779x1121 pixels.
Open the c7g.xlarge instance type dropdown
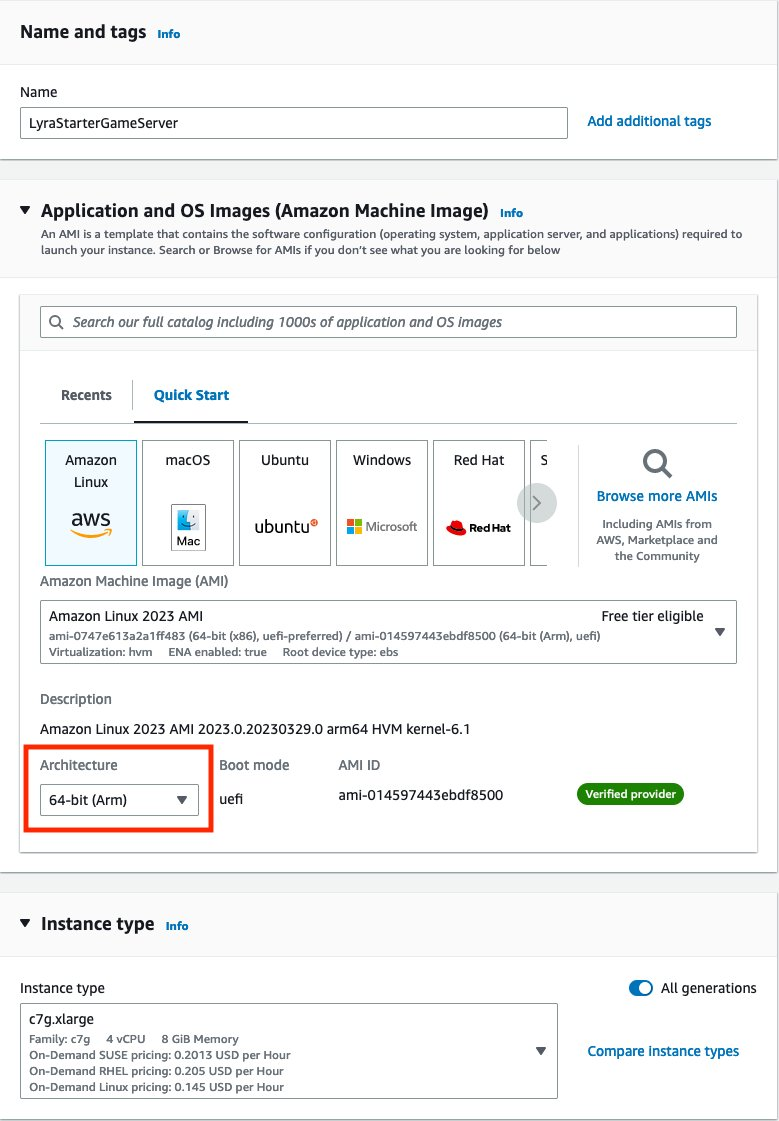[289, 1051]
